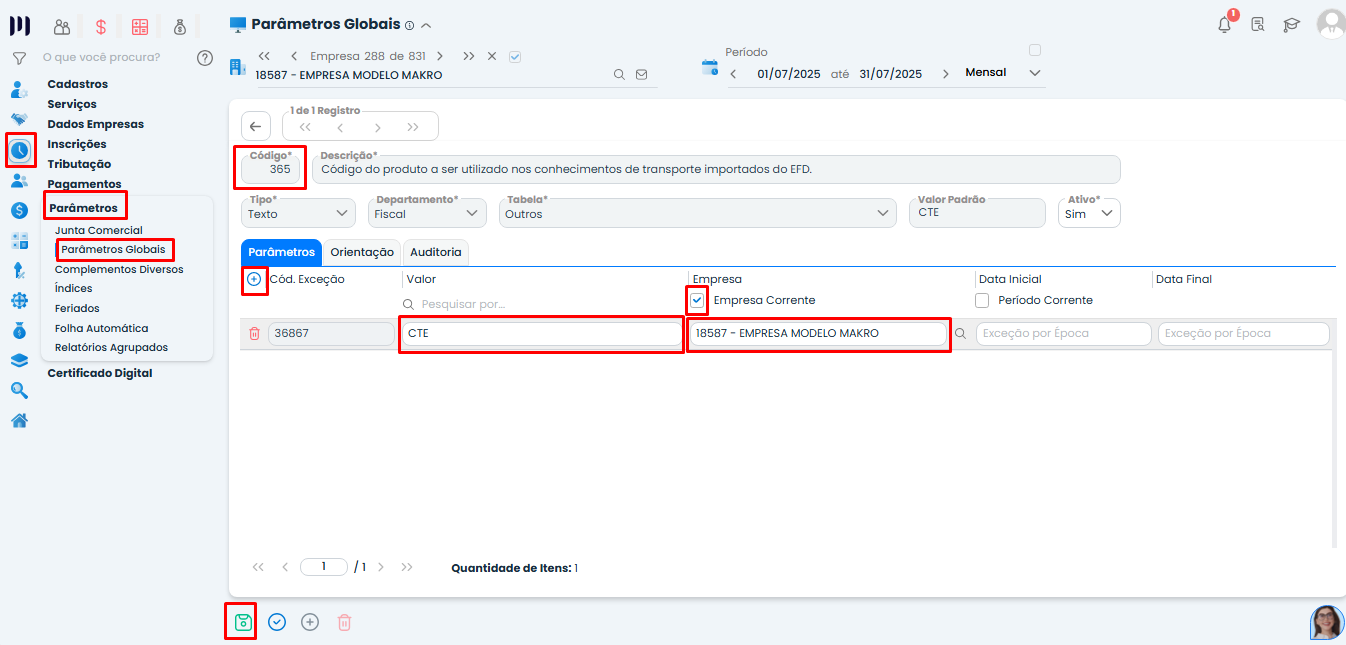Clear company selection with X button
This screenshot has width=1346, height=645.
[492, 57]
